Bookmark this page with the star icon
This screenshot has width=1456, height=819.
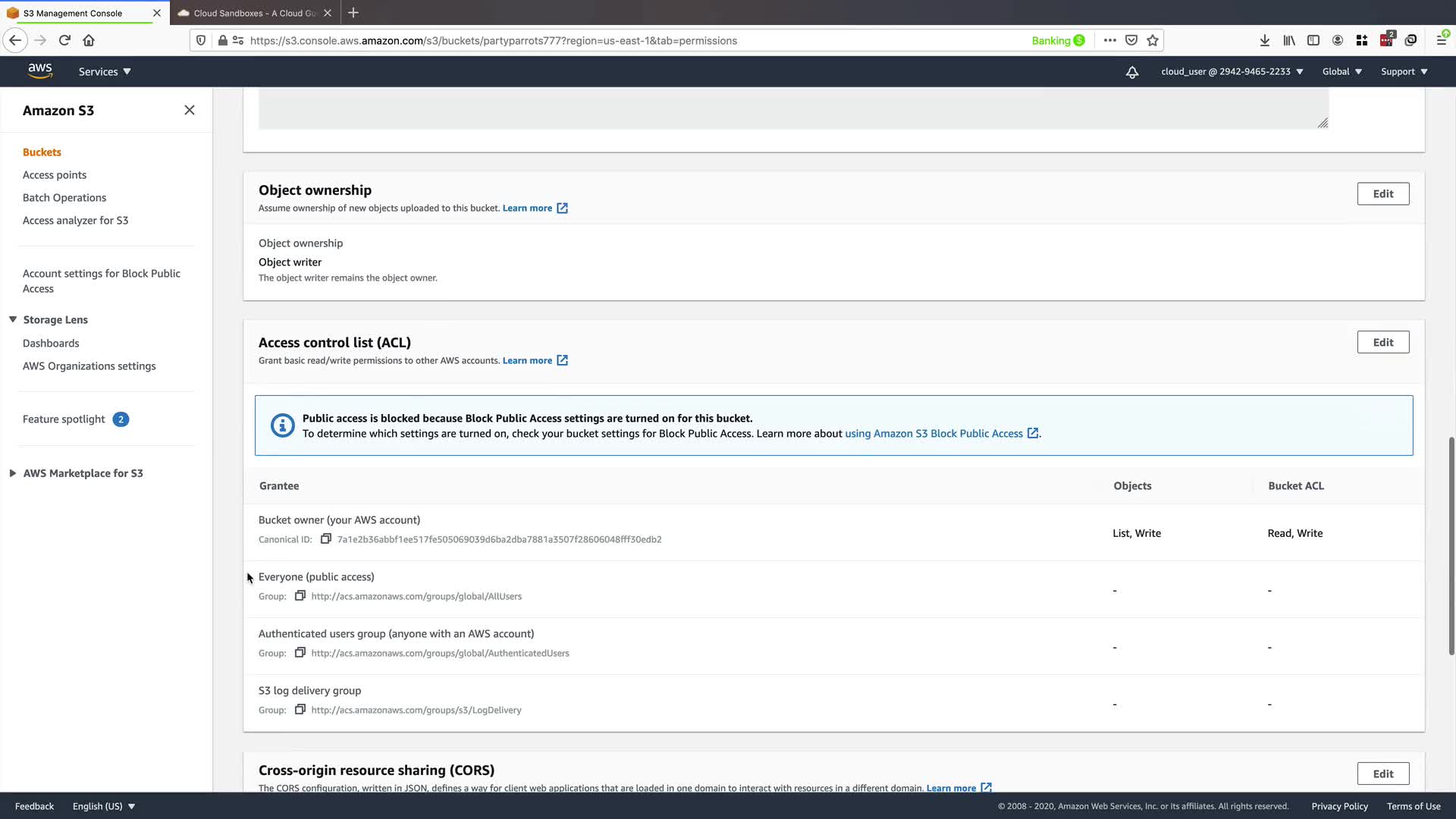click(1153, 41)
